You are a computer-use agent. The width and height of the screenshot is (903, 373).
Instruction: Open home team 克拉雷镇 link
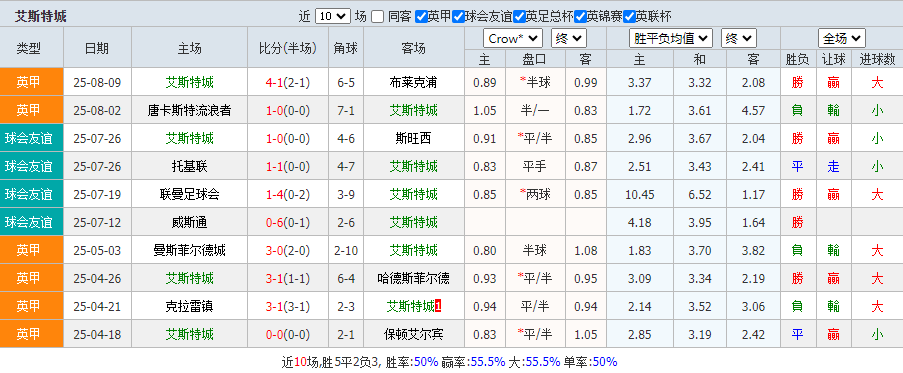point(189,306)
